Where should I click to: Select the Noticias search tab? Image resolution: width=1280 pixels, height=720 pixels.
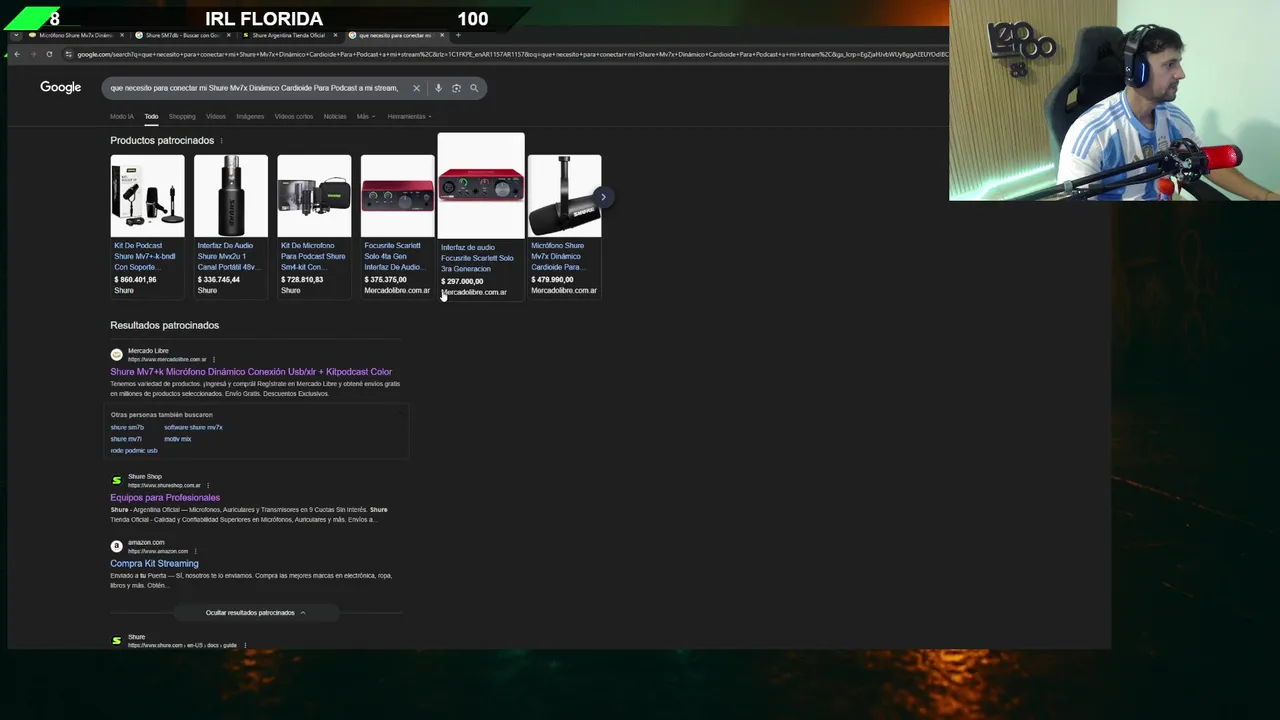coord(335,117)
